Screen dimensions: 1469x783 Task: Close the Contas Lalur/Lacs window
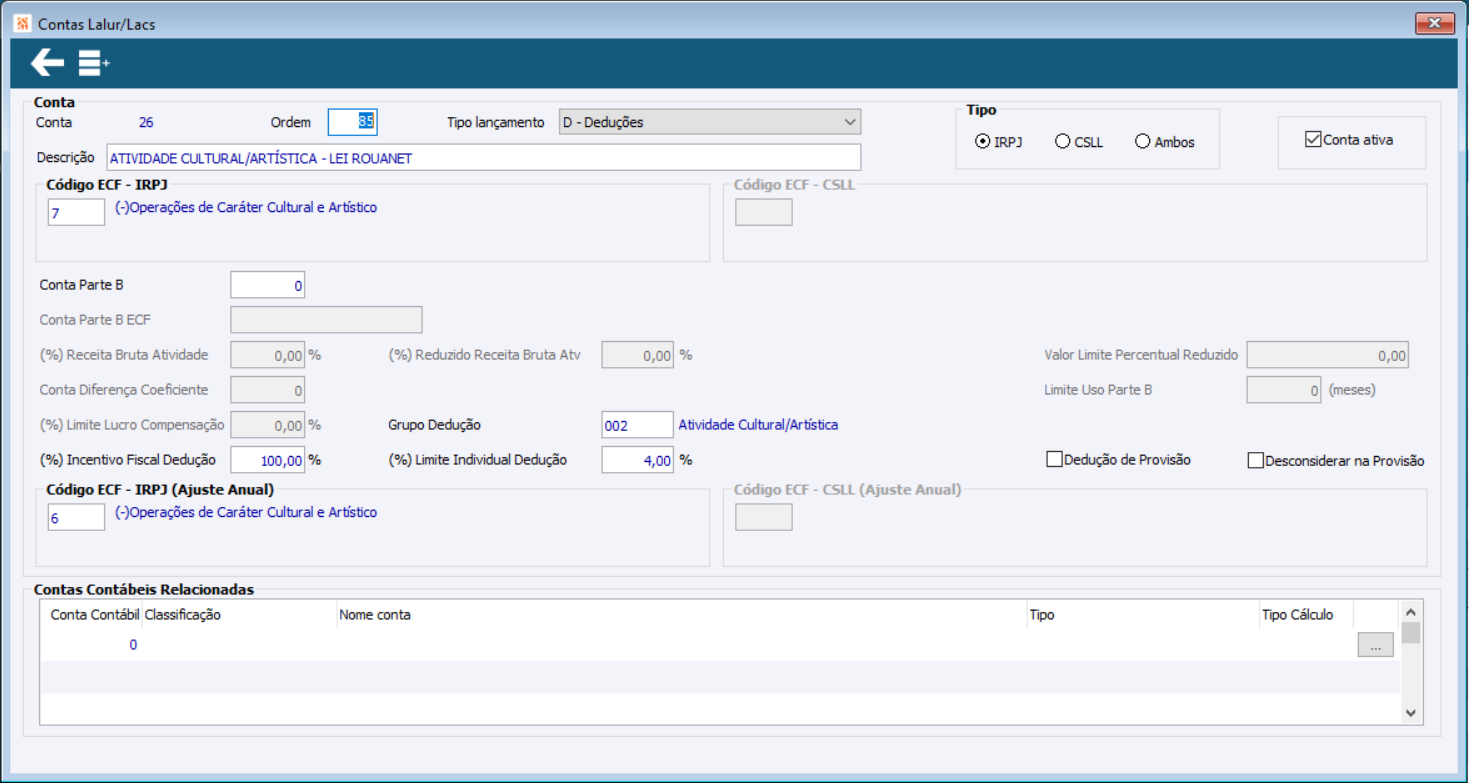point(1434,23)
